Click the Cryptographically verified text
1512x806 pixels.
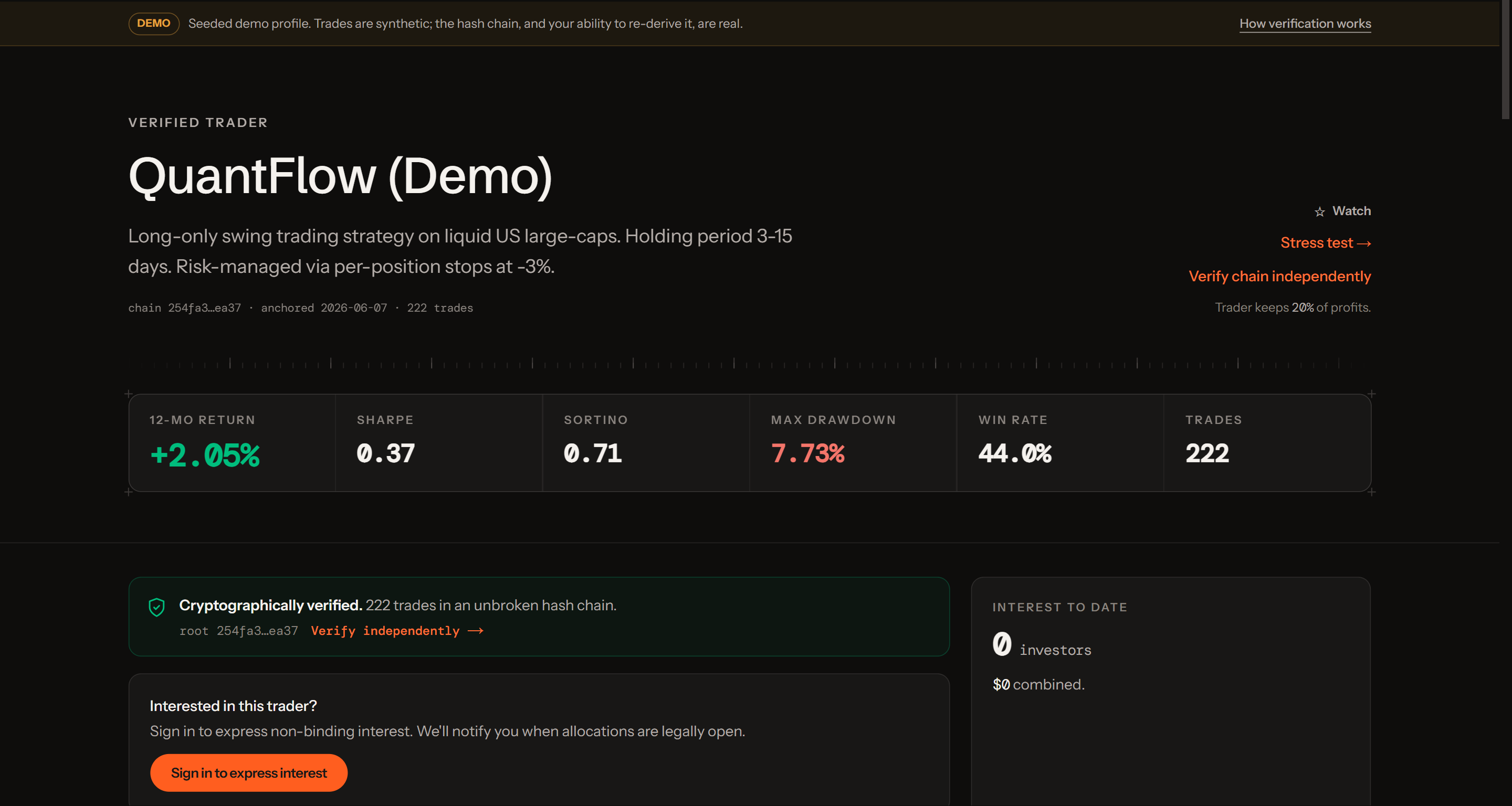[270, 606]
